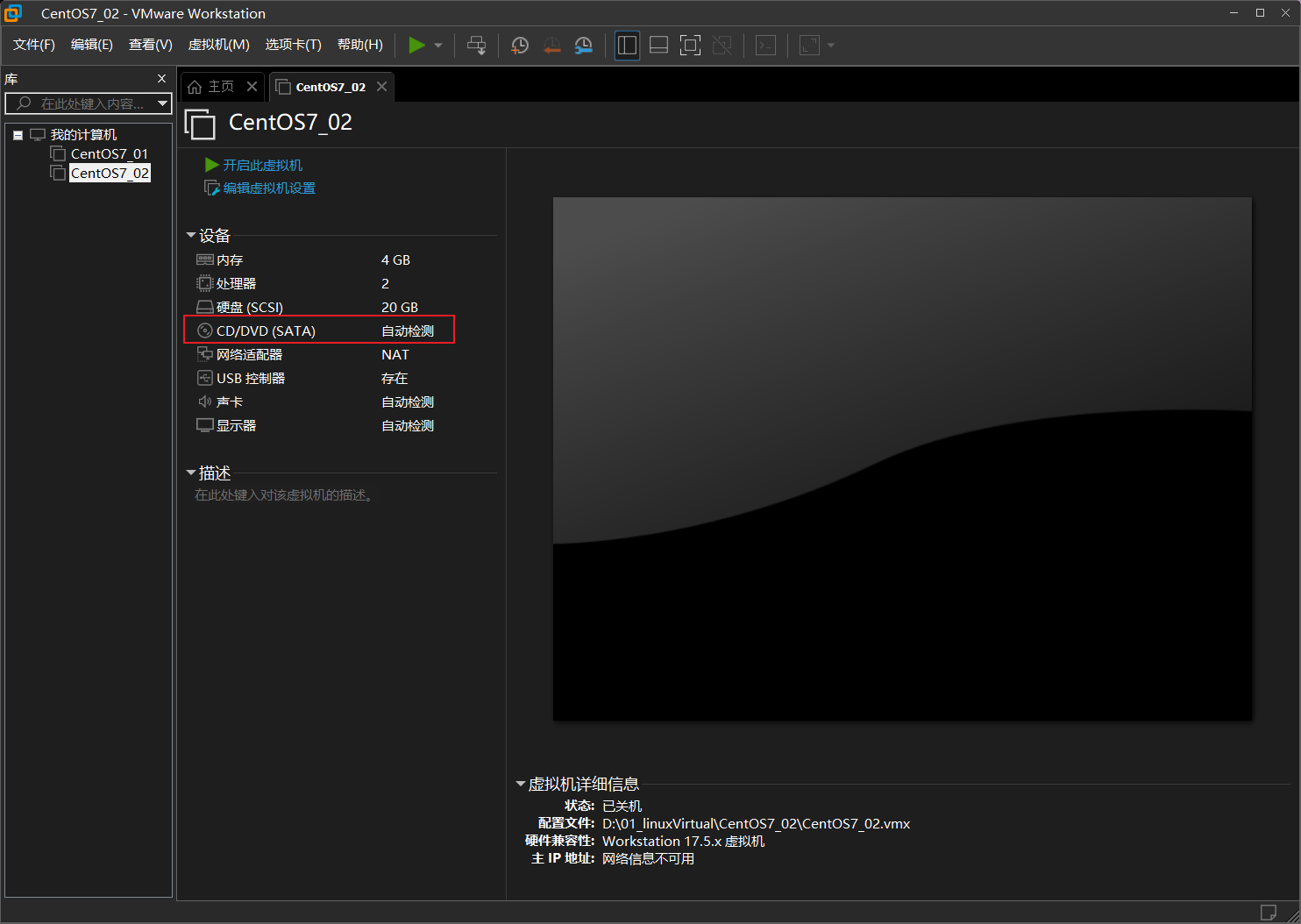Switch to the CentOS7_02 tab
1301x924 pixels.
[331, 87]
